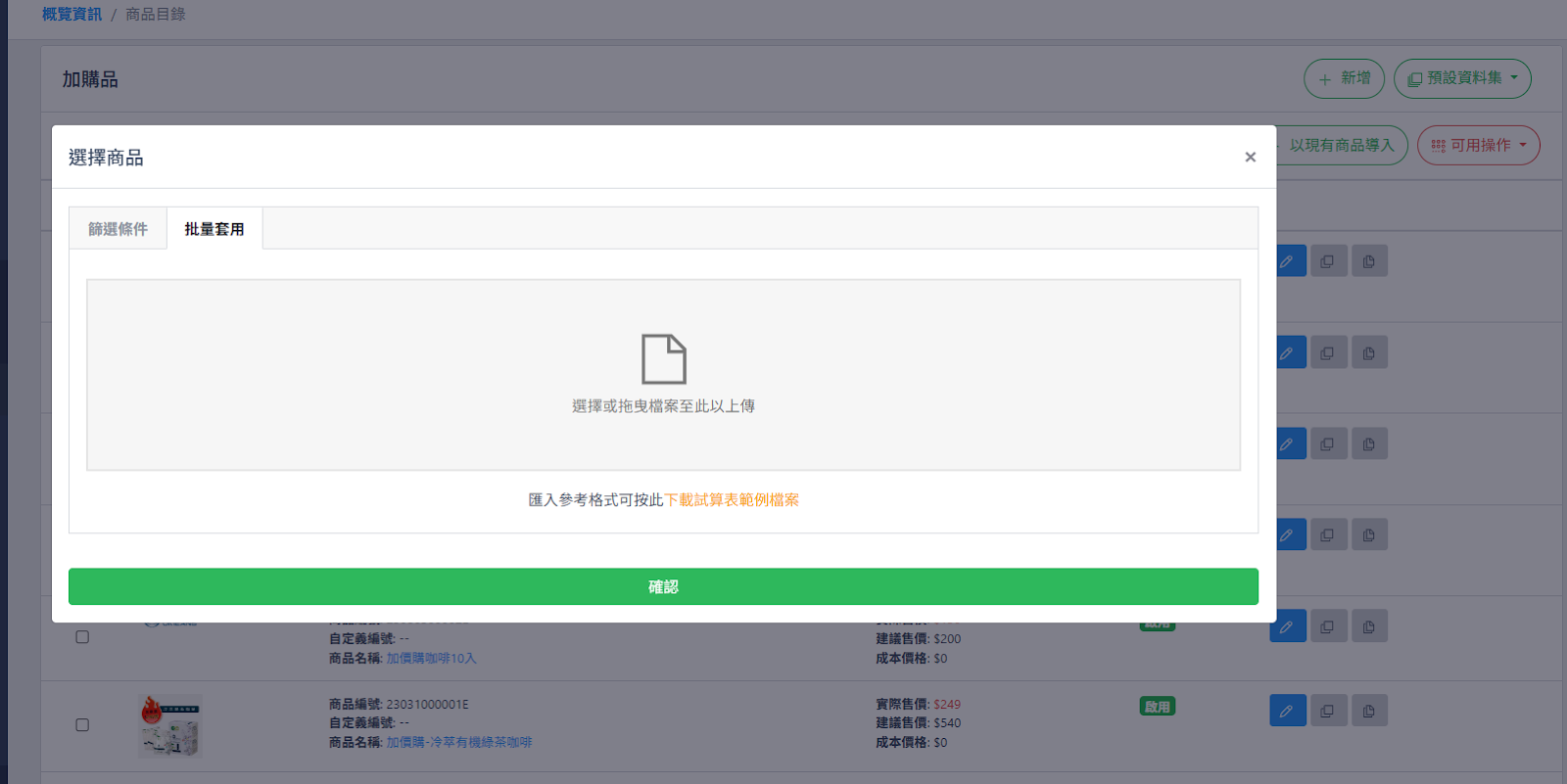Edit the 加價購-冷萃有機綠茶咖啡 row with pencil icon

[1288, 711]
